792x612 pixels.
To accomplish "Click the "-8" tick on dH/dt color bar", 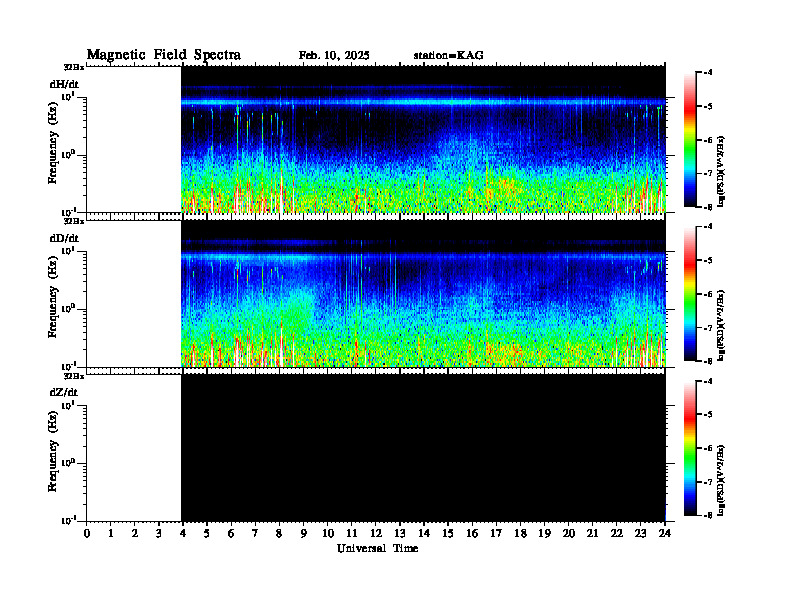I will pos(708,207).
